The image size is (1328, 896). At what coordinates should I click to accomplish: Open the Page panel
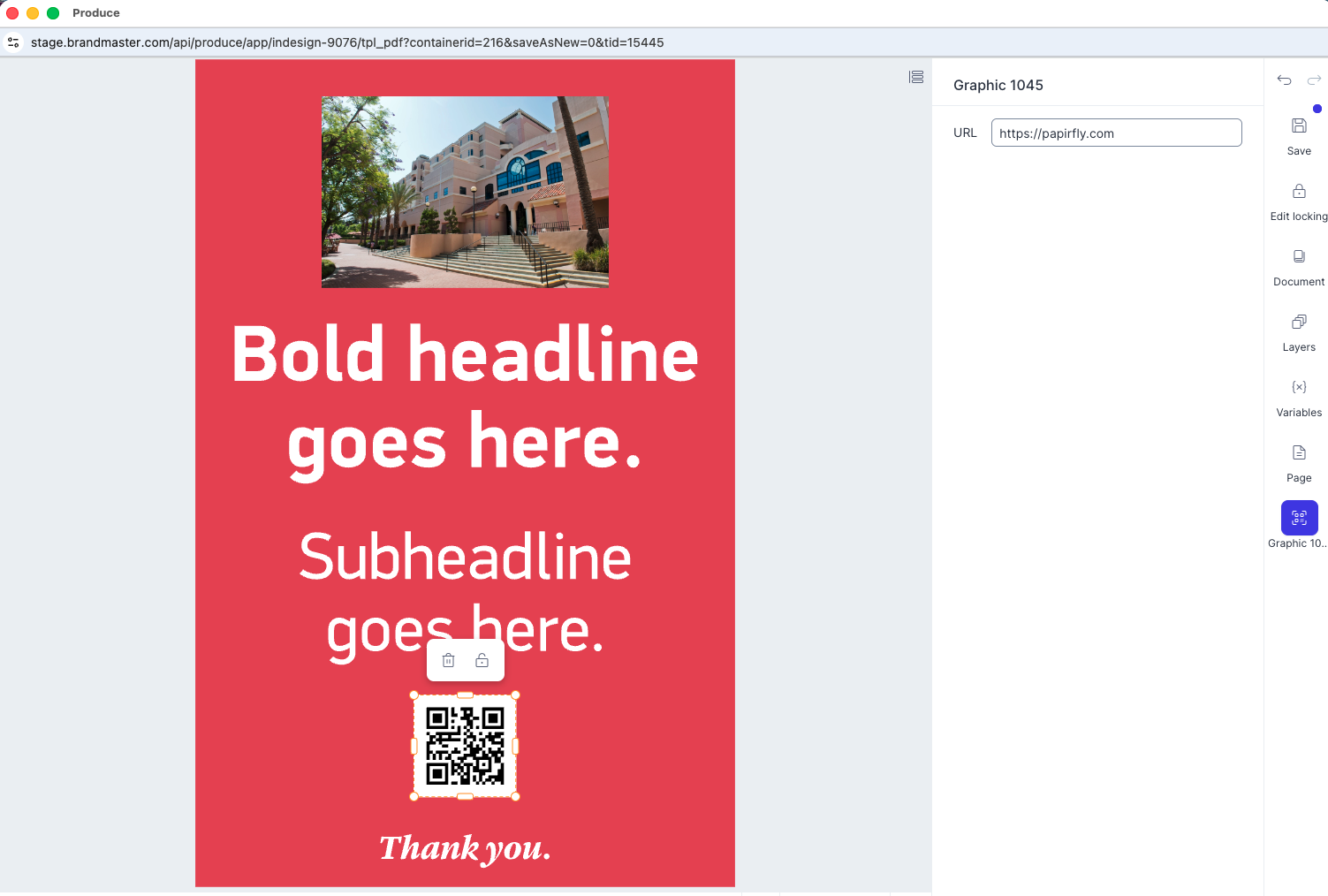(x=1299, y=463)
